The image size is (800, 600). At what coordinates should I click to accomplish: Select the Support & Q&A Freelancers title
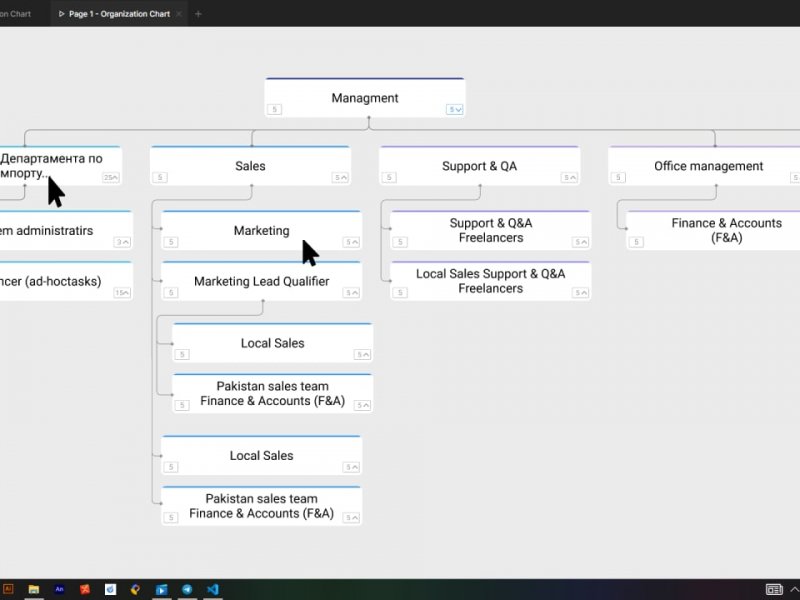coord(491,230)
